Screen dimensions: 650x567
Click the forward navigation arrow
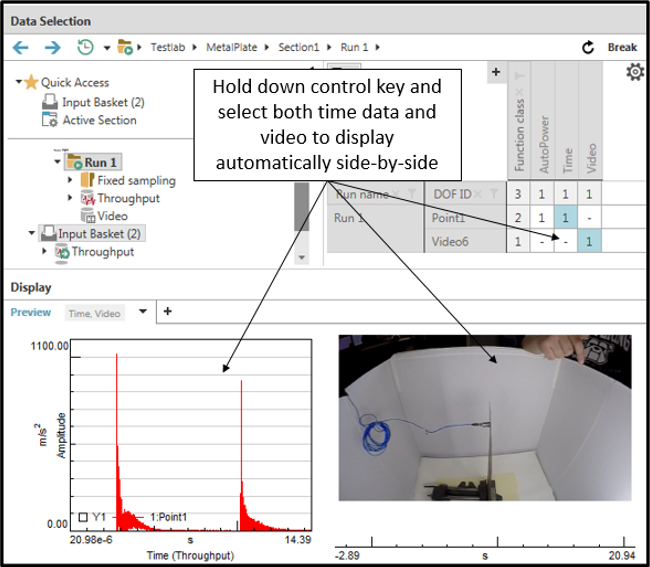point(52,47)
